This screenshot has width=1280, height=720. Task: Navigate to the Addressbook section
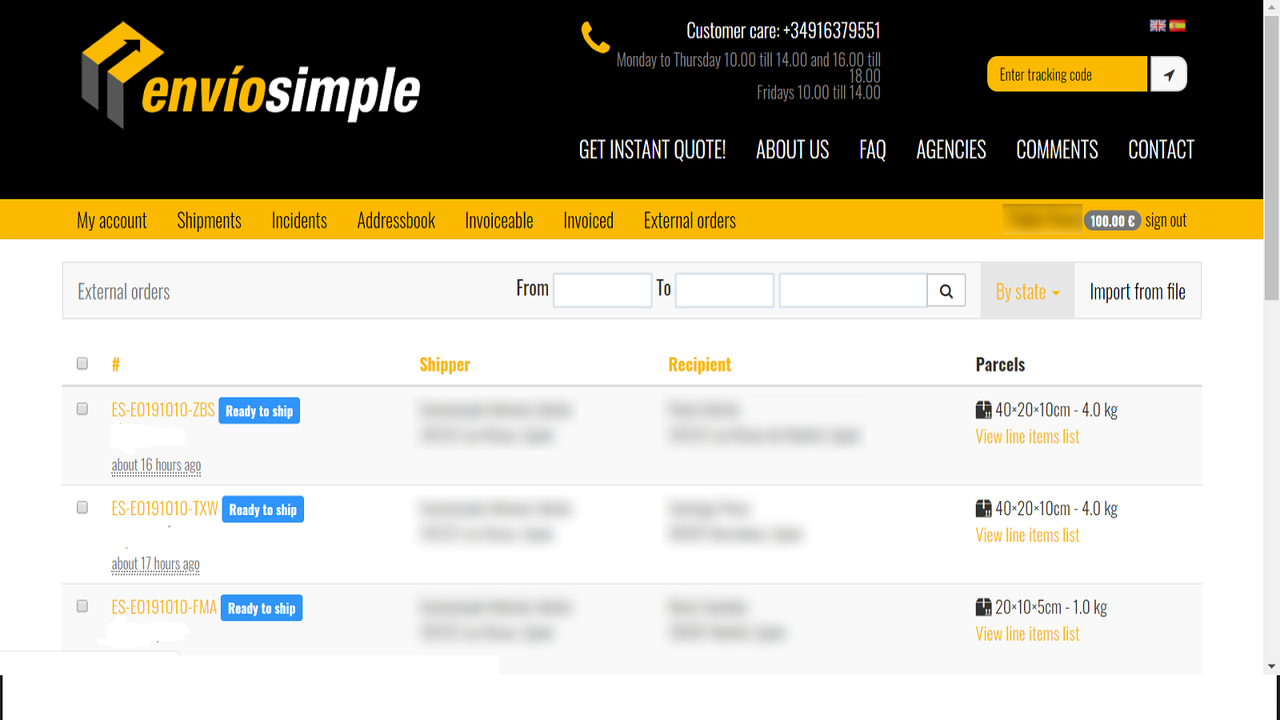(395, 220)
